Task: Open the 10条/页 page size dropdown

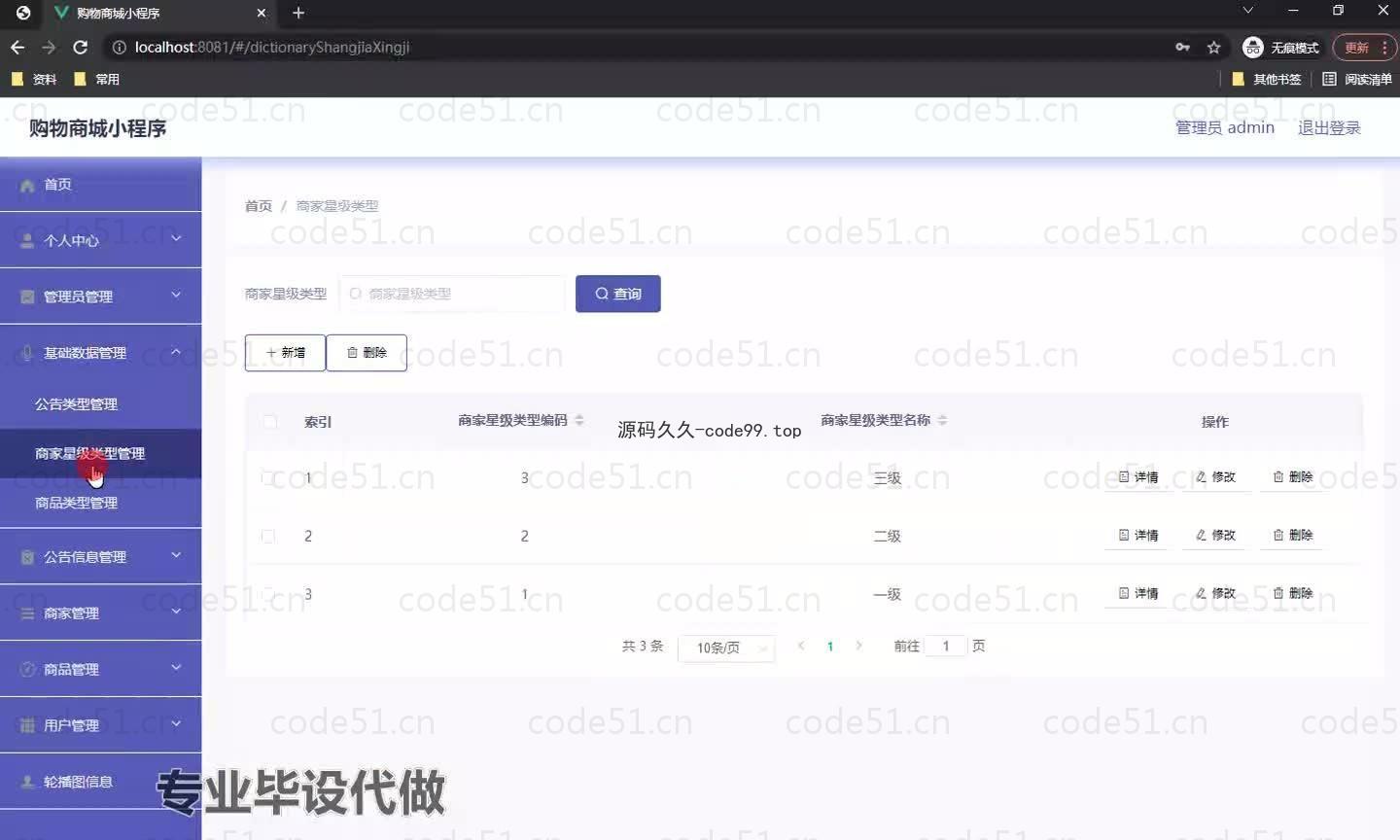Action: coord(726,647)
